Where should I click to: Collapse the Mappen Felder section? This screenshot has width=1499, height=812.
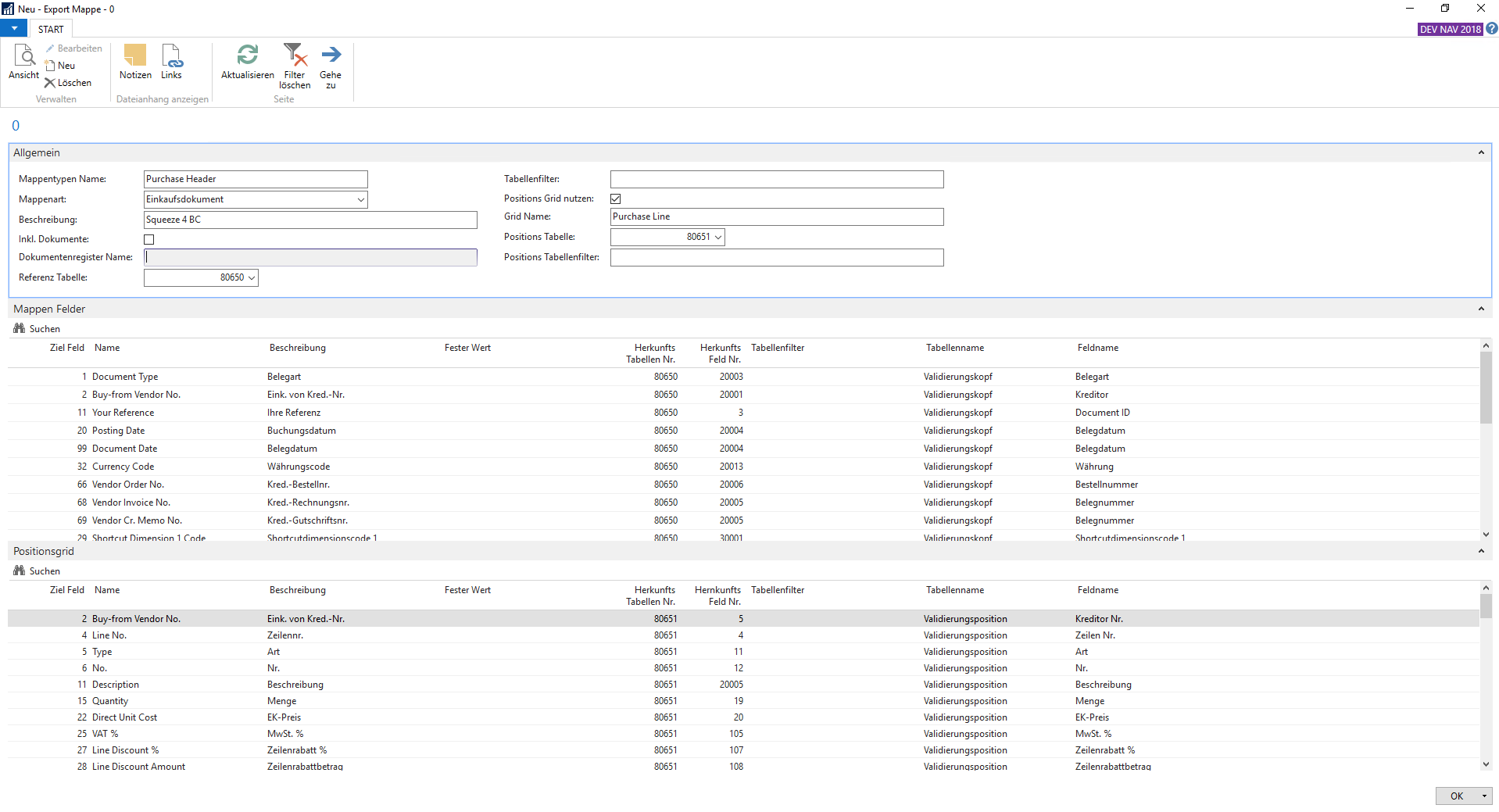[1480, 309]
